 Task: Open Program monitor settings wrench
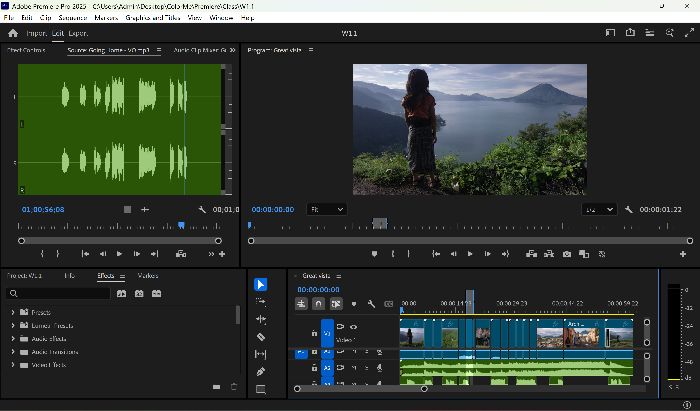coord(629,209)
